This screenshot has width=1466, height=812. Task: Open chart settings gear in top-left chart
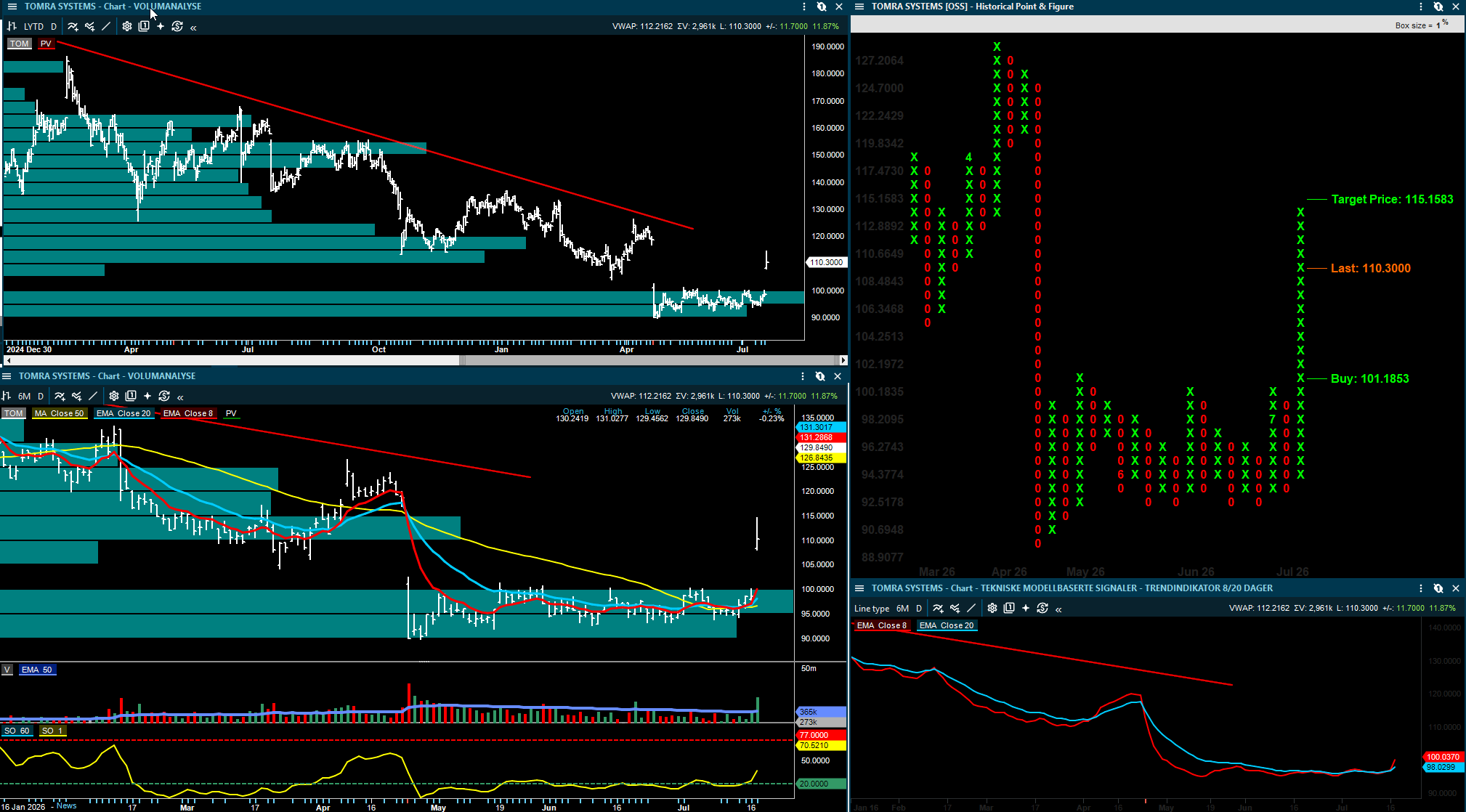click(x=127, y=26)
